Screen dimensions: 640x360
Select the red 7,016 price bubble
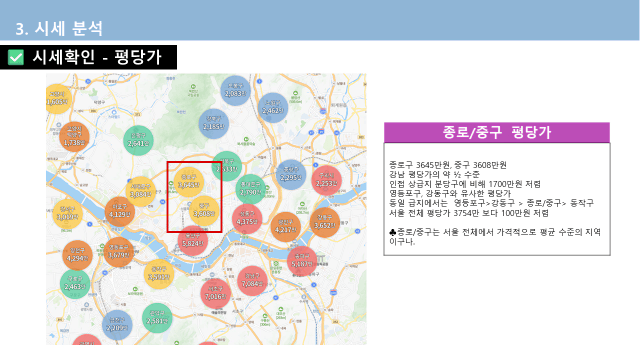coord(216,294)
